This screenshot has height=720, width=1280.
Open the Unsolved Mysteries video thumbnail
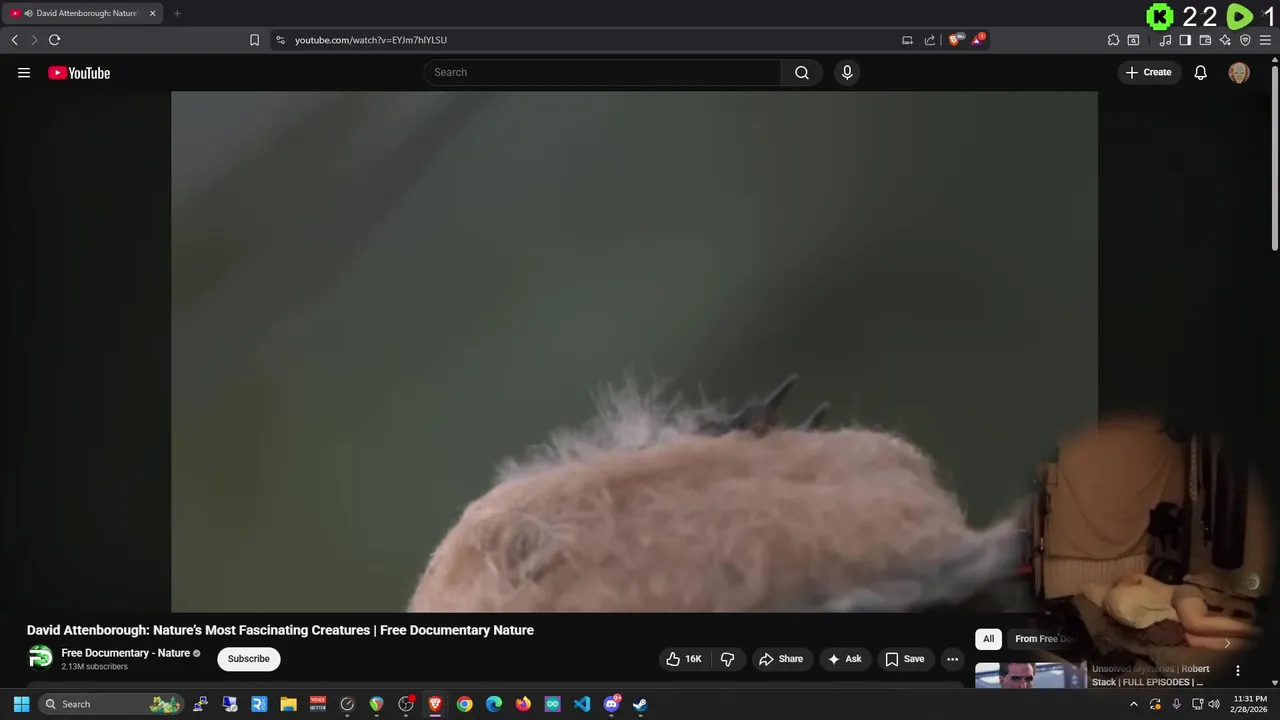pyautogui.click(x=1030, y=676)
